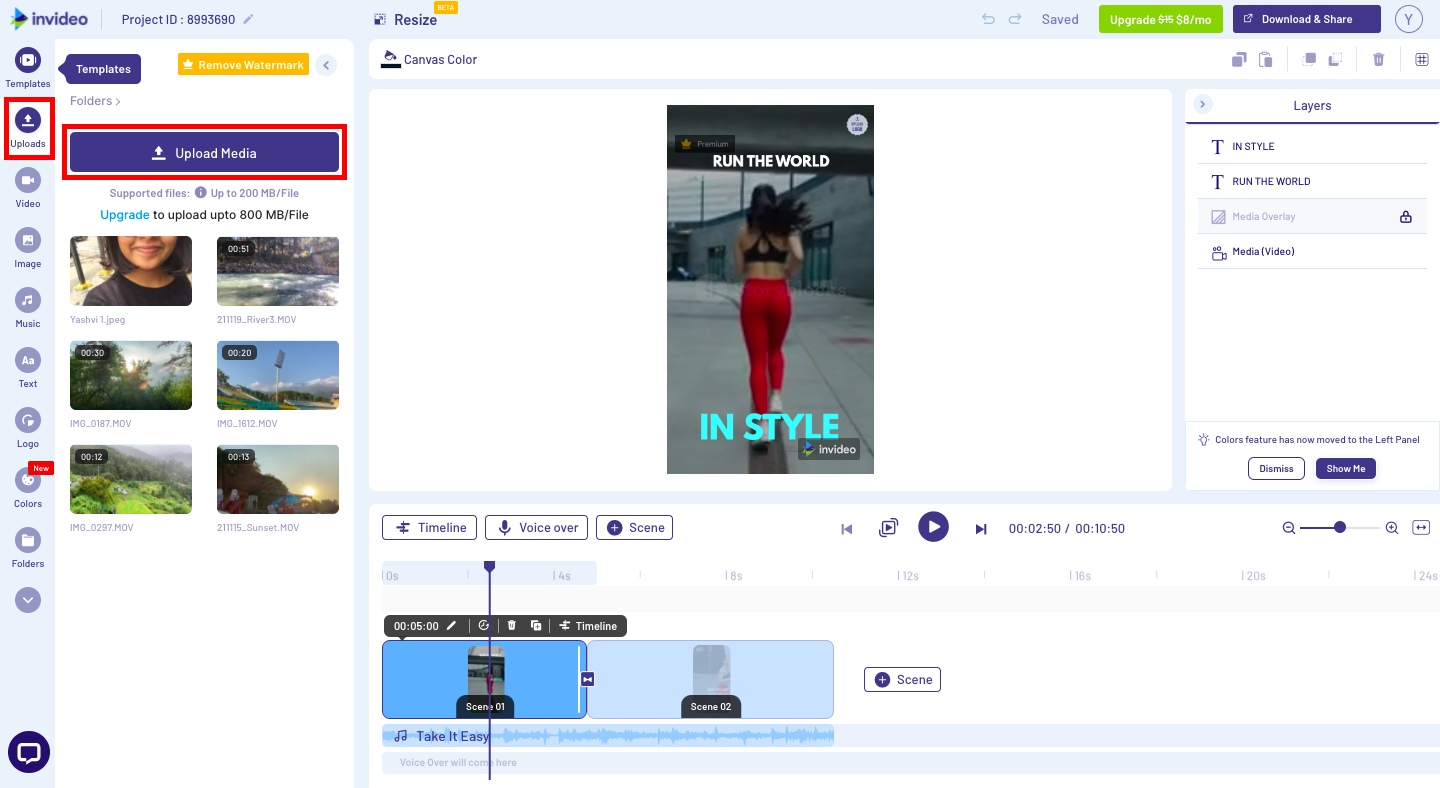
Task: Collapse the templates panel with the left arrow
Action: 326,64
